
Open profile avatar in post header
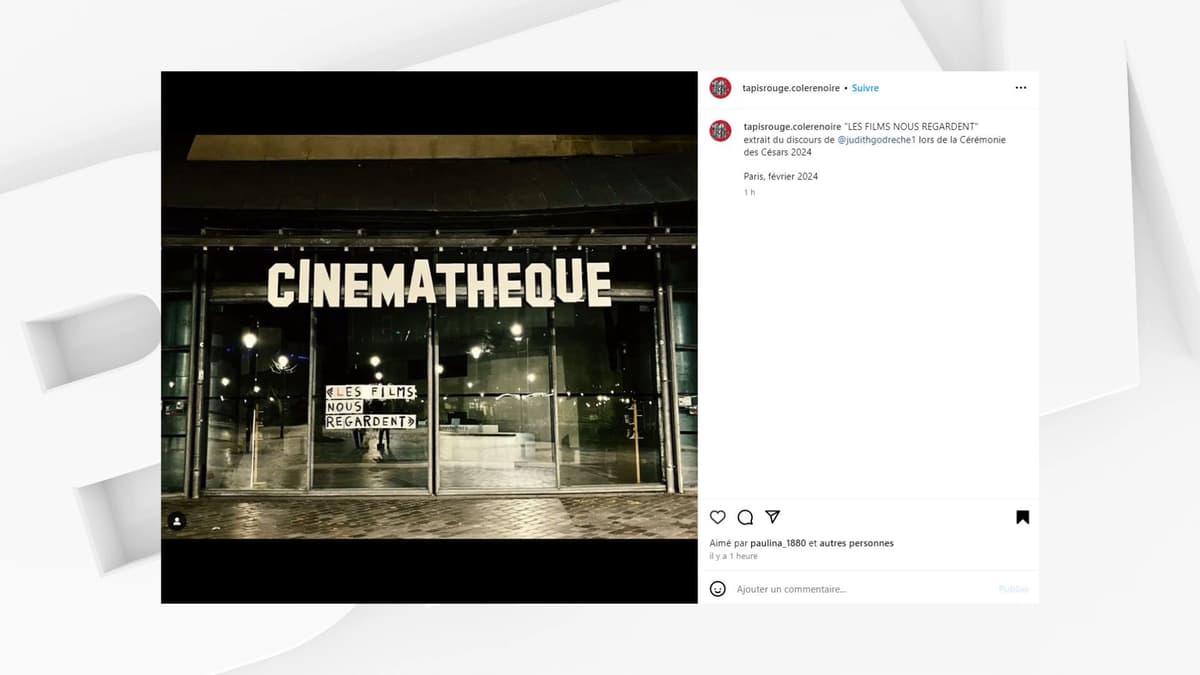[720, 88]
